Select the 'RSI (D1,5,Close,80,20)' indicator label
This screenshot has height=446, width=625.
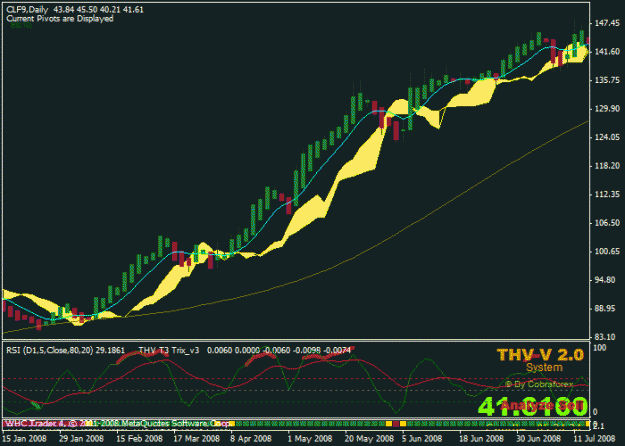(x=50, y=350)
